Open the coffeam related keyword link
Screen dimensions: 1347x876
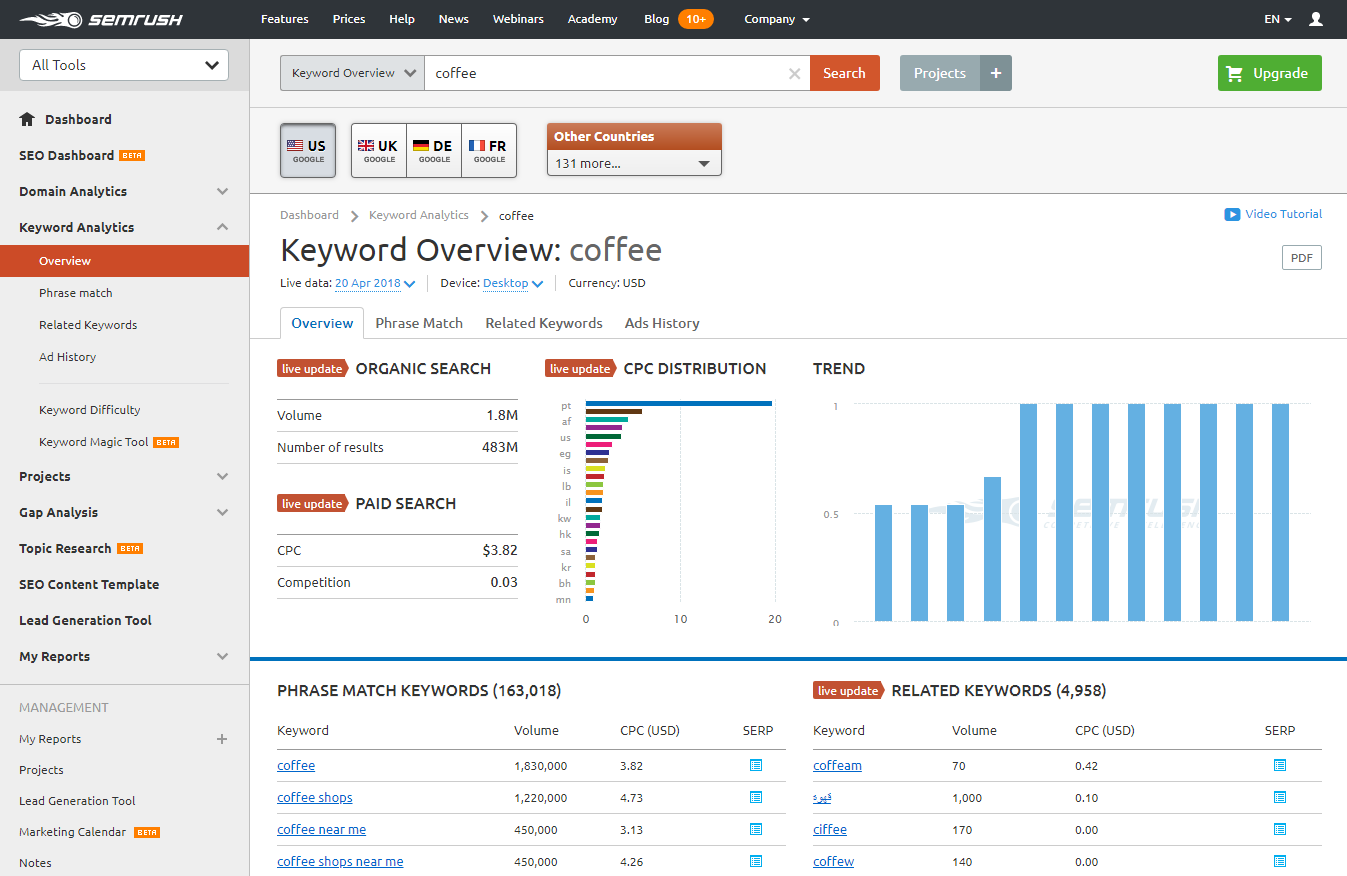pyautogui.click(x=837, y=765)
